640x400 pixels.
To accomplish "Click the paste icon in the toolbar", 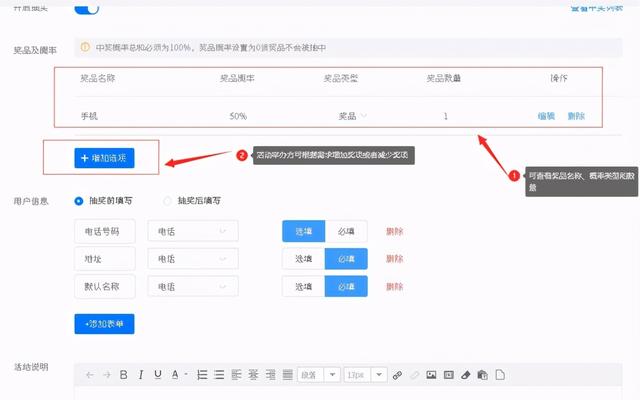I will 483,375.
